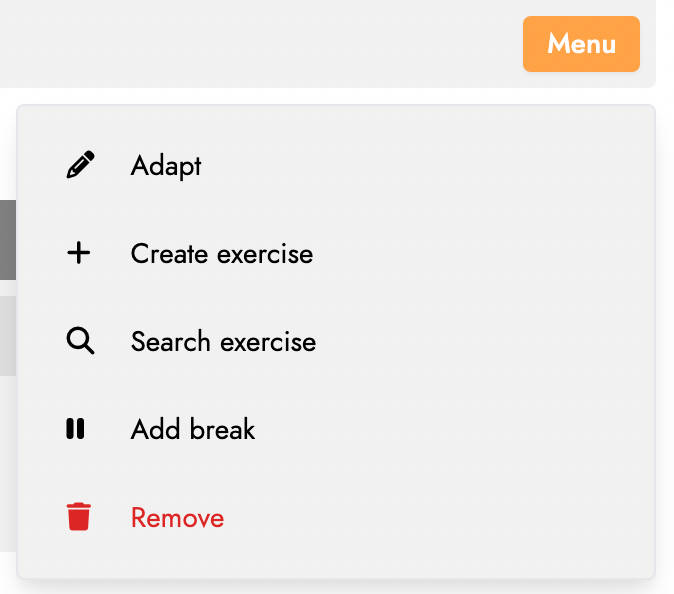Click the plus icon for Create exercise
Viewport: 674px width, 594px height.
tap(79, 253)
